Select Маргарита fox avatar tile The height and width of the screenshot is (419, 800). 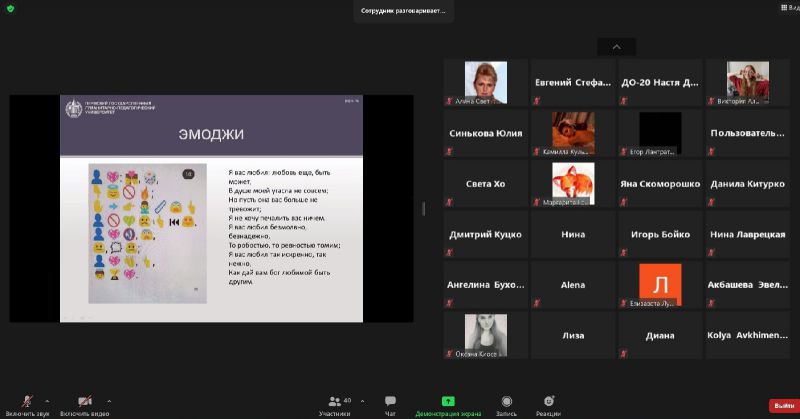tap(572, 184)
